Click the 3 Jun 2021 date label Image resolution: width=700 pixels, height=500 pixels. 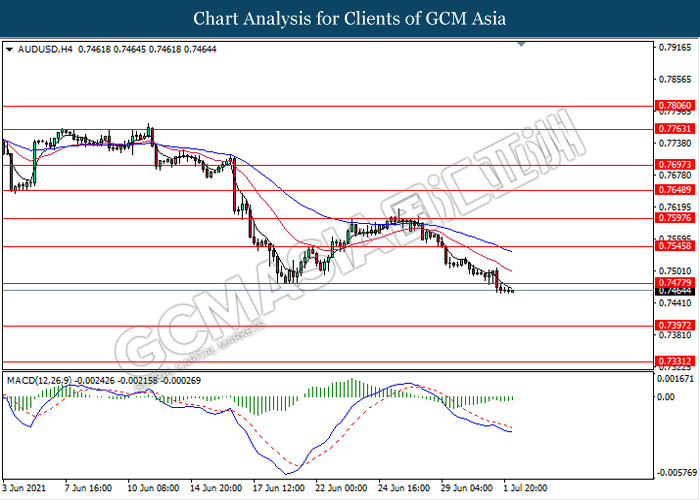click(25, 488)
